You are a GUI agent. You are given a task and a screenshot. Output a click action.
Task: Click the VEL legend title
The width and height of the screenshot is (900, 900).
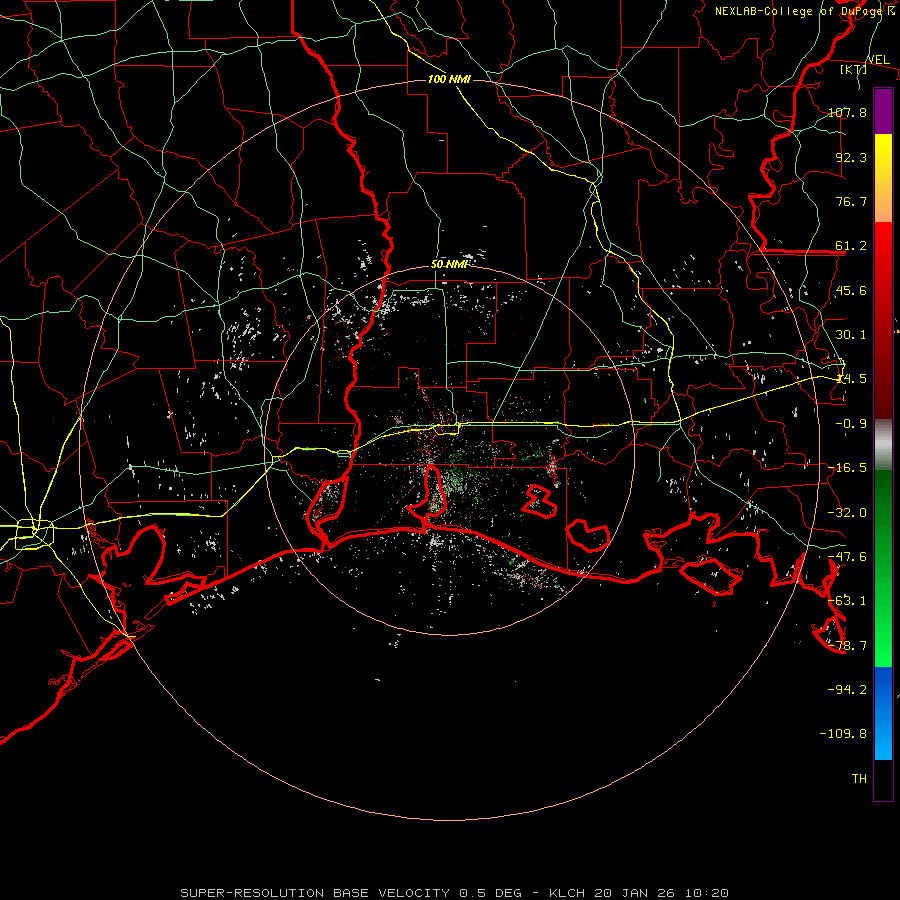pyautogui.click(x=878, y=60)
